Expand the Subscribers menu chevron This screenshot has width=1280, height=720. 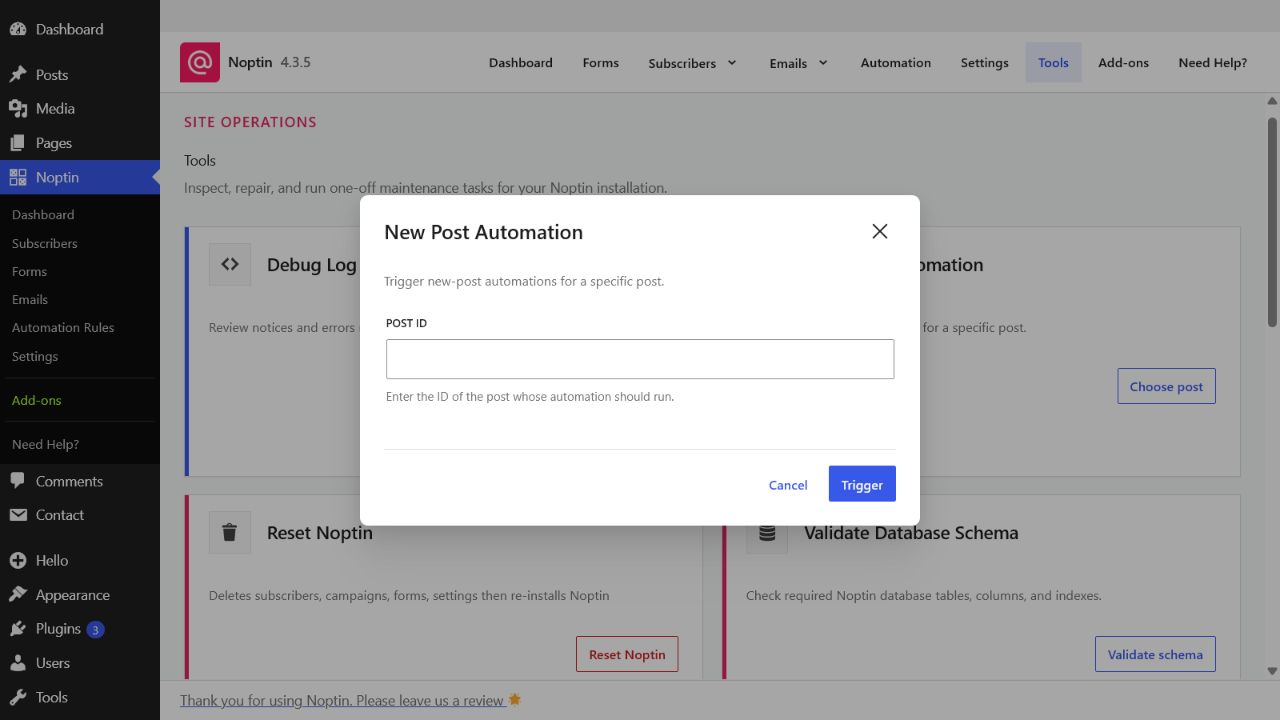pyautogui.click(x=732, y=63)
